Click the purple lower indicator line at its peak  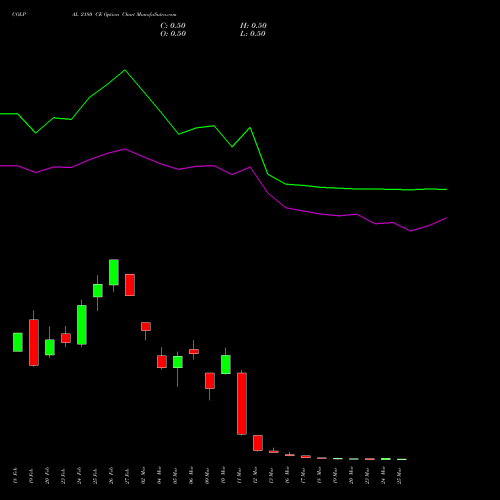125,149
